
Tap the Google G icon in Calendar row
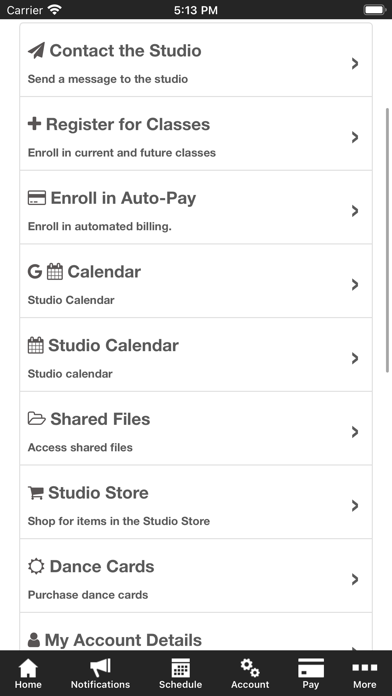click(35, 272)
